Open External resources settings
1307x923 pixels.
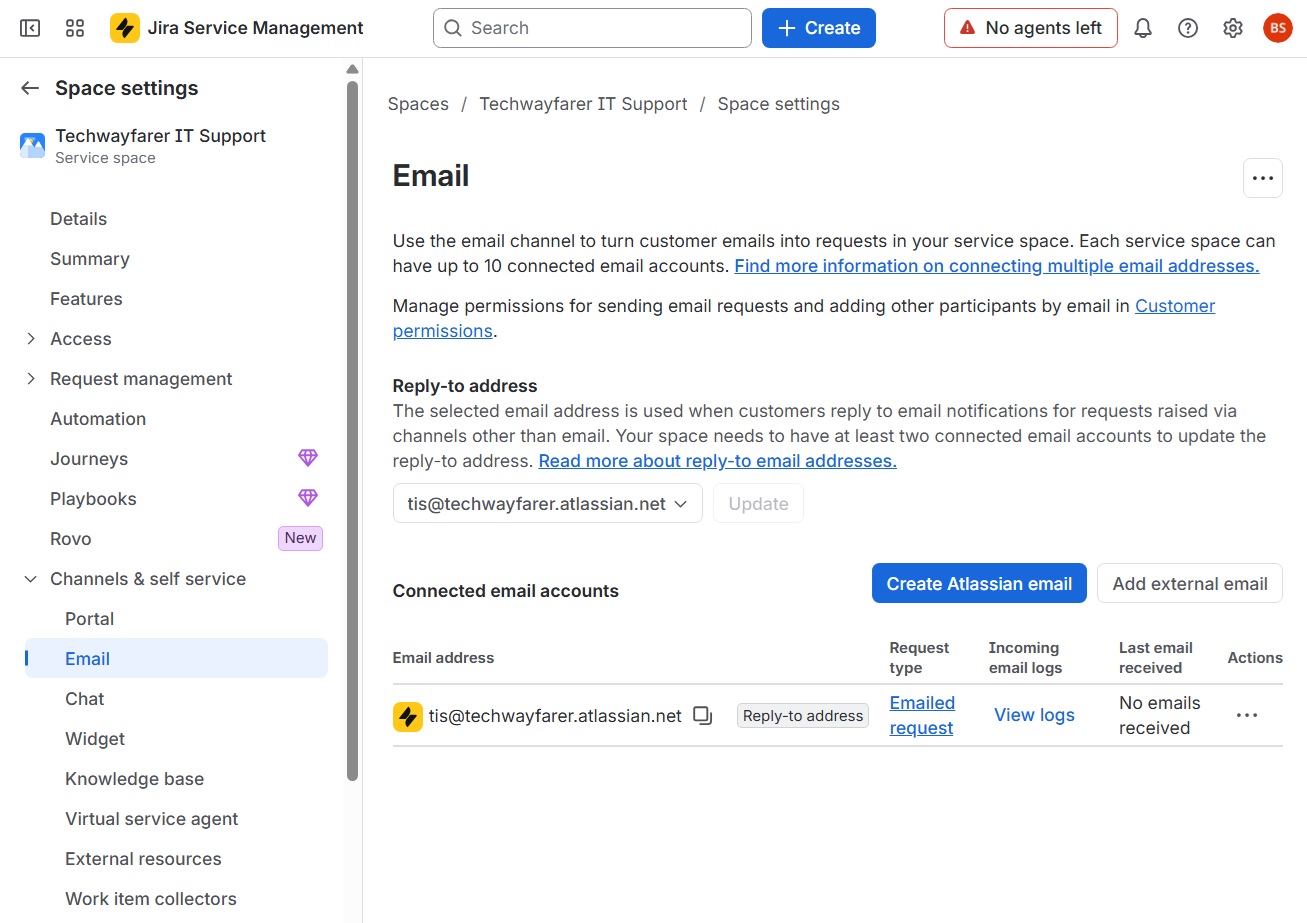143,859
